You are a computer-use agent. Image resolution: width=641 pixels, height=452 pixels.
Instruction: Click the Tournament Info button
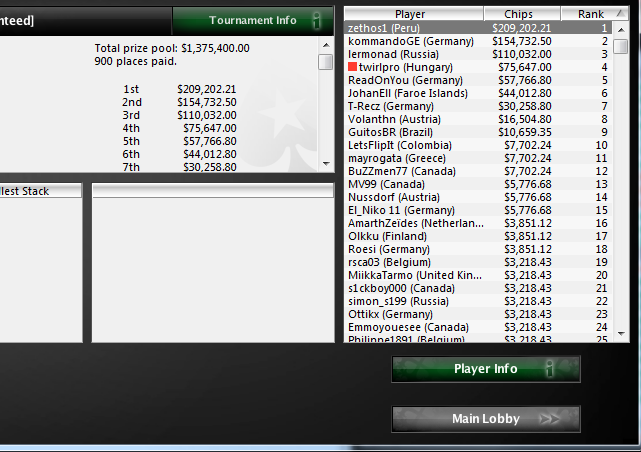click(x=253, y=20)
